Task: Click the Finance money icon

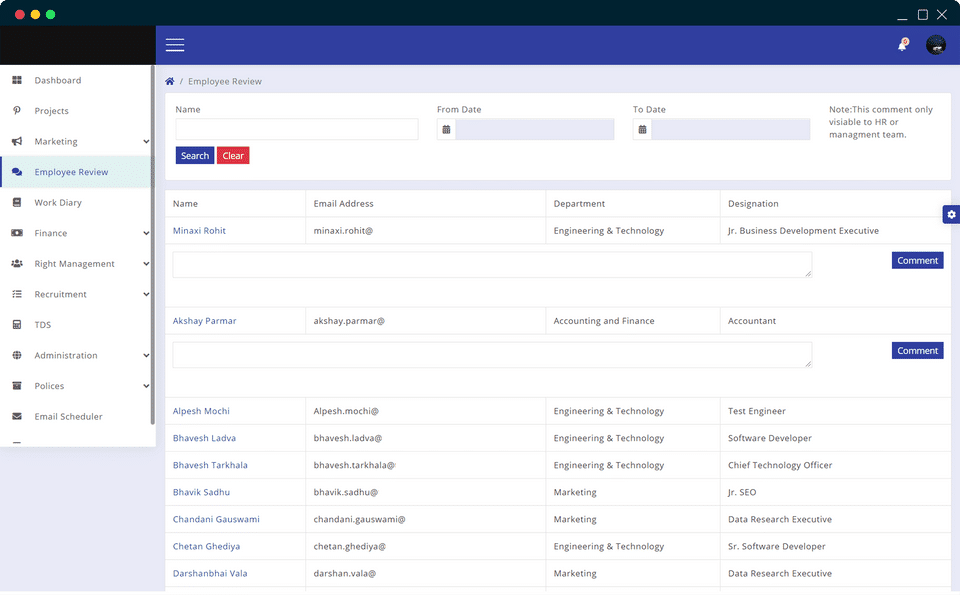Action: [x=17, y=233]
